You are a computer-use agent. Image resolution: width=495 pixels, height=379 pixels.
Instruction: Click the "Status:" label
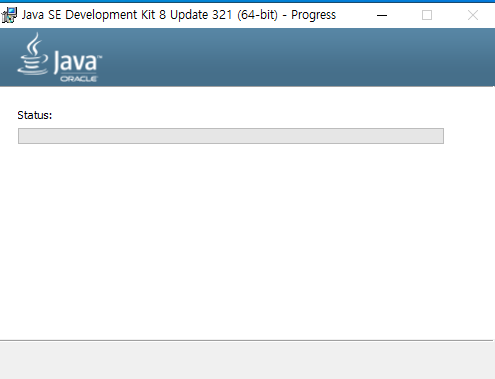pos(35,115)
